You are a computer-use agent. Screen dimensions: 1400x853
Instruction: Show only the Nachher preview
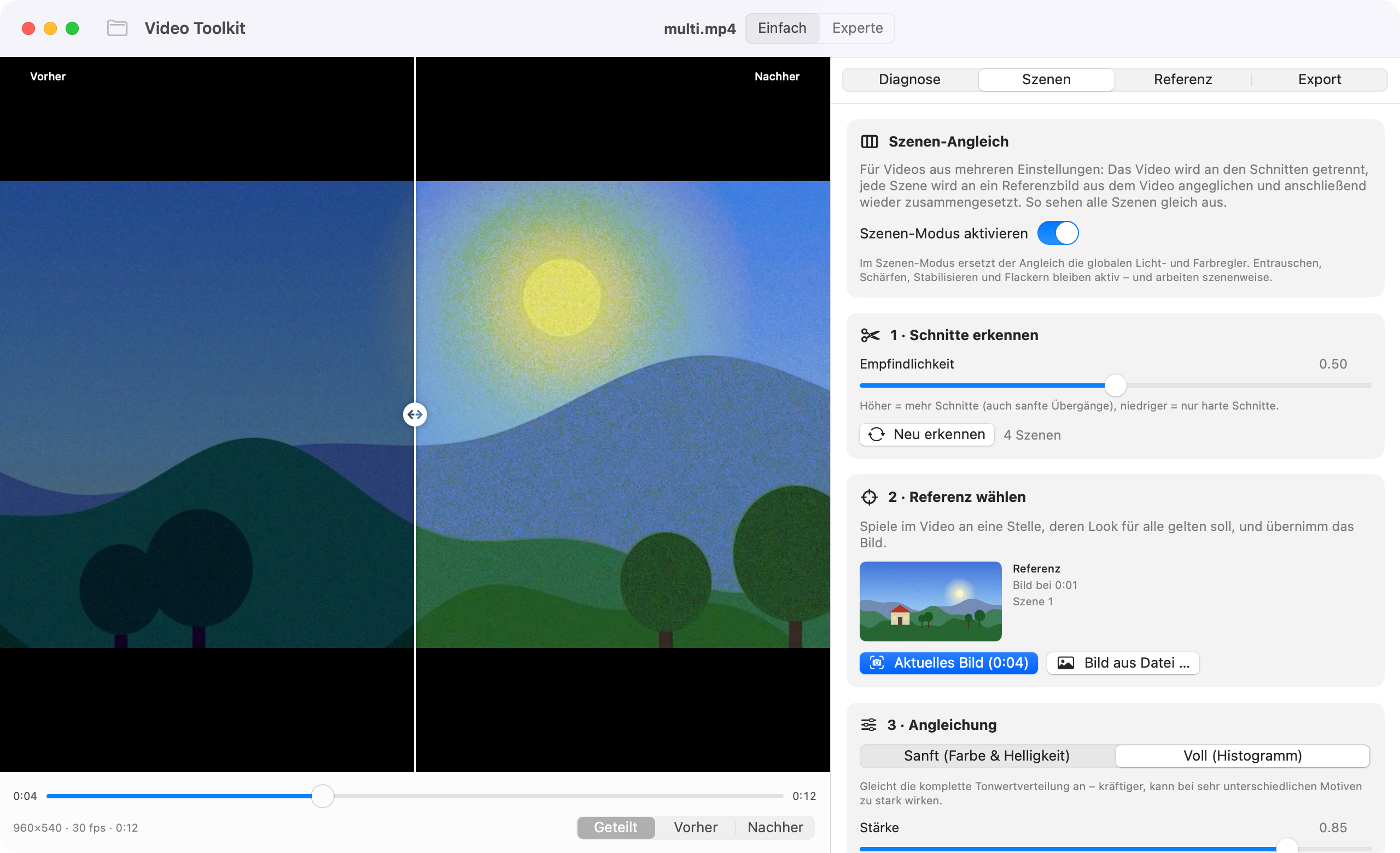click(775, 827)
